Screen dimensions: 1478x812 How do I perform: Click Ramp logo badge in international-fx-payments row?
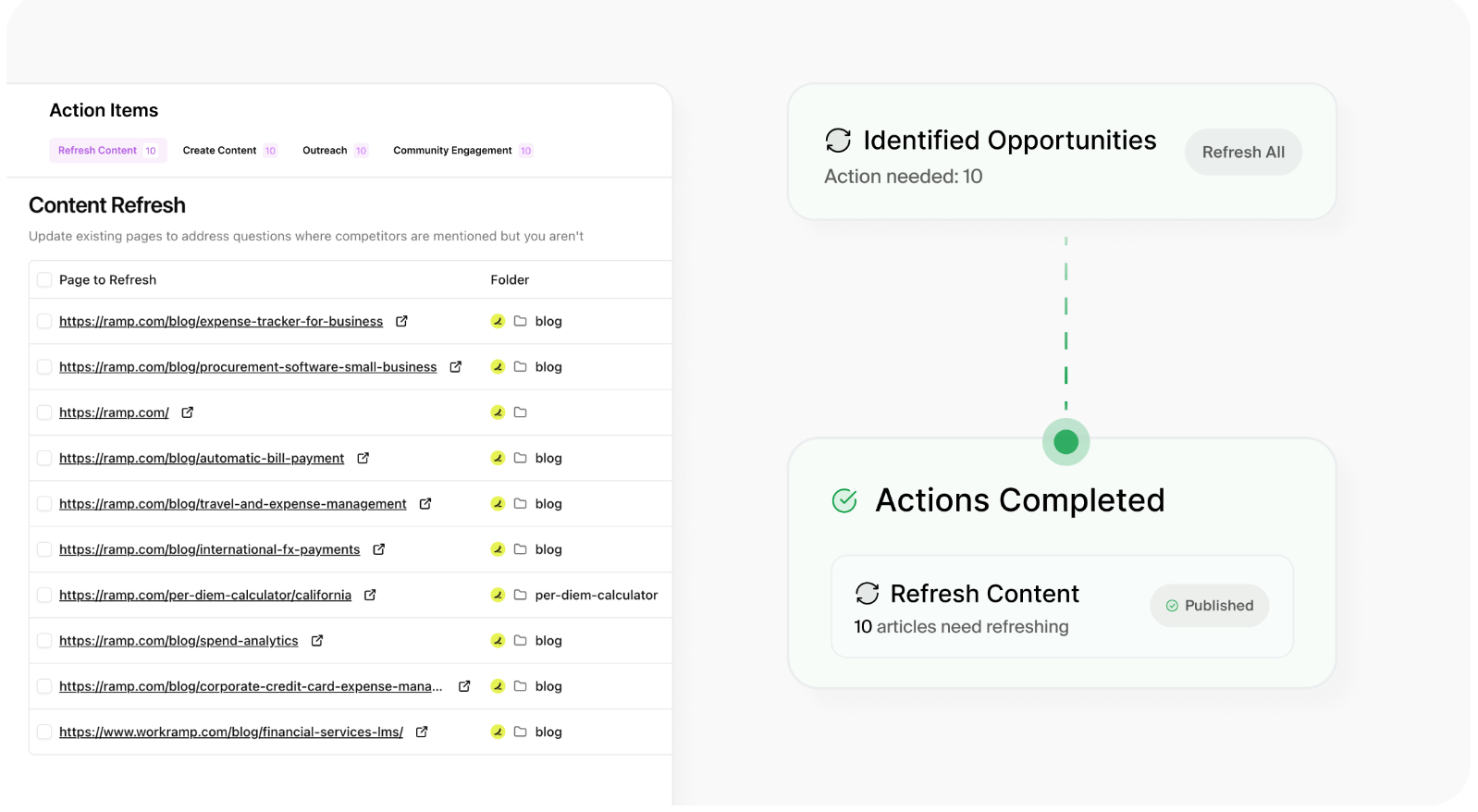[x=498, y=549]
